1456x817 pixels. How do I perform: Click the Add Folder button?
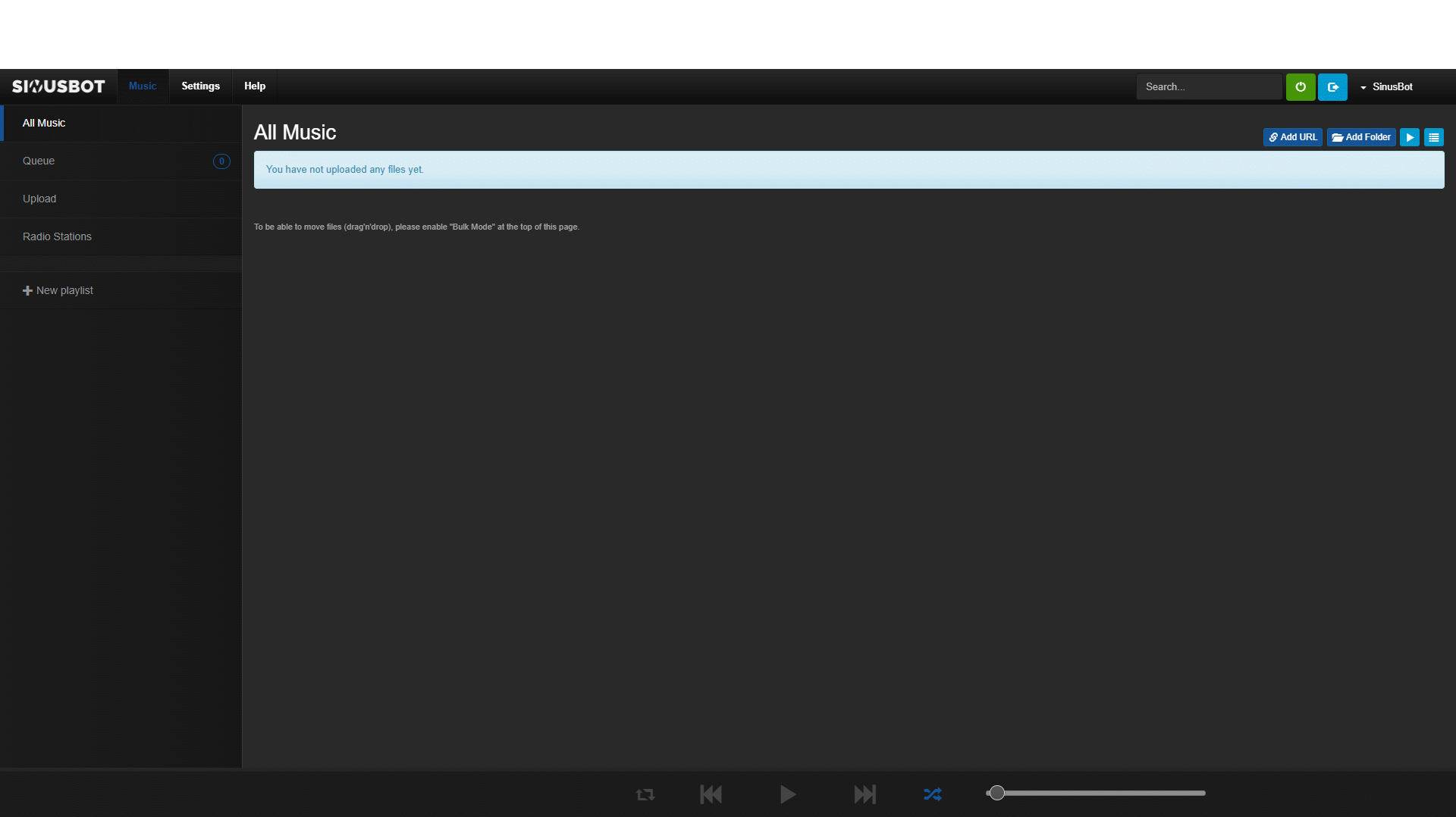(x=1360, y=137)
